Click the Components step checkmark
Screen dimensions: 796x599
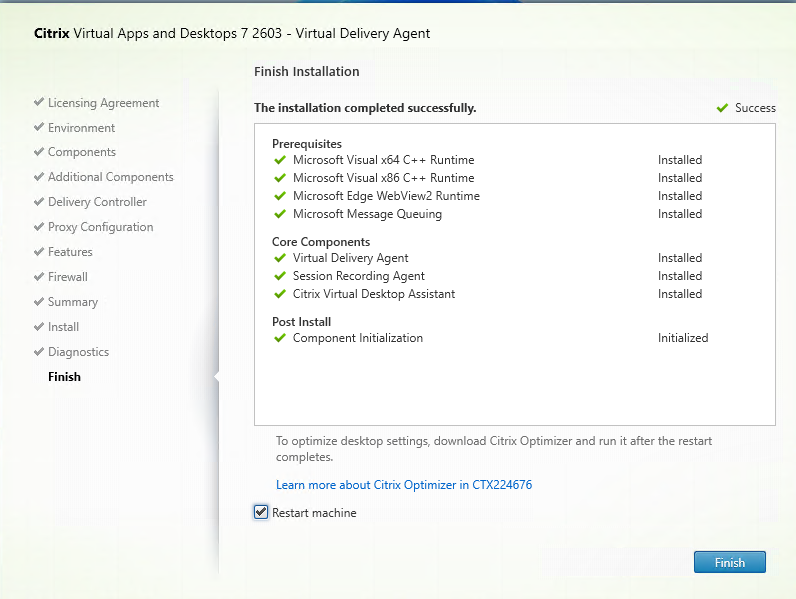[x=39, y=152]
